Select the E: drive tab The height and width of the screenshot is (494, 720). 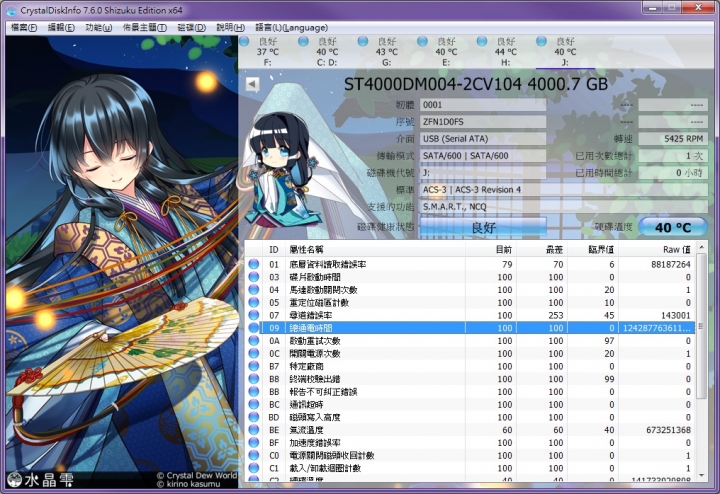pos(446,51)
